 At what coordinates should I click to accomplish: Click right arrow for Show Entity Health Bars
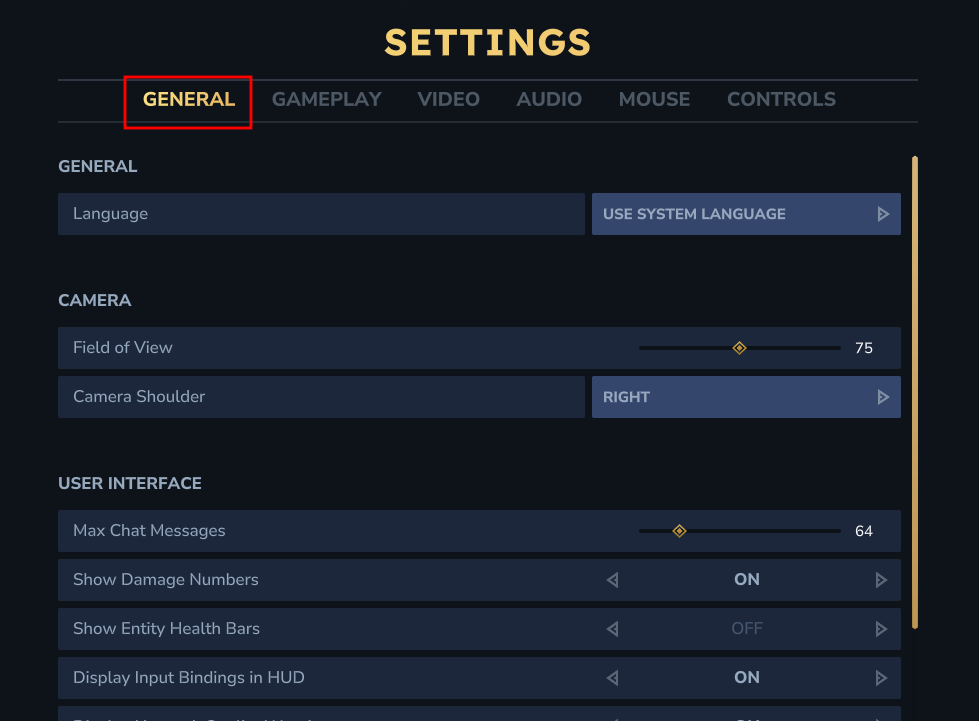coord(881,629)
